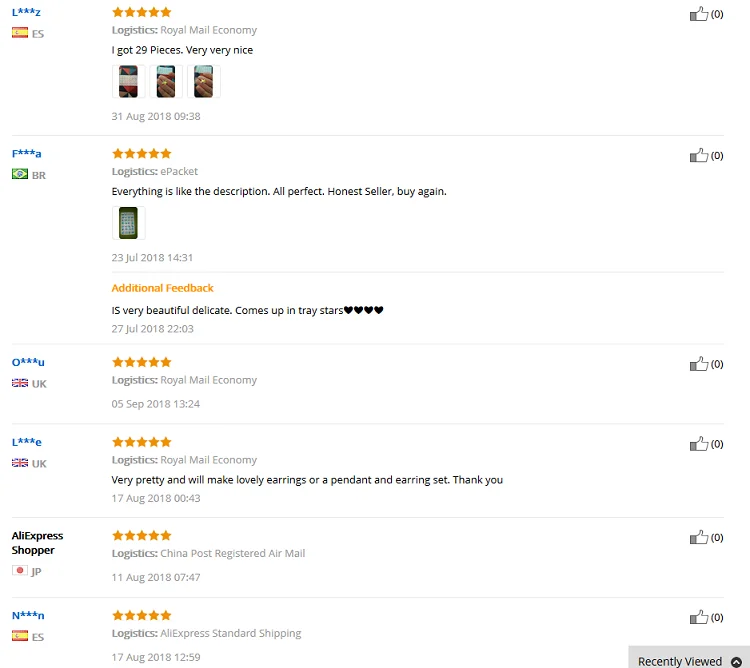Open second photo in L***z's review
The height and width of the screenshot is (668, 750).
(x=166, y=82)
